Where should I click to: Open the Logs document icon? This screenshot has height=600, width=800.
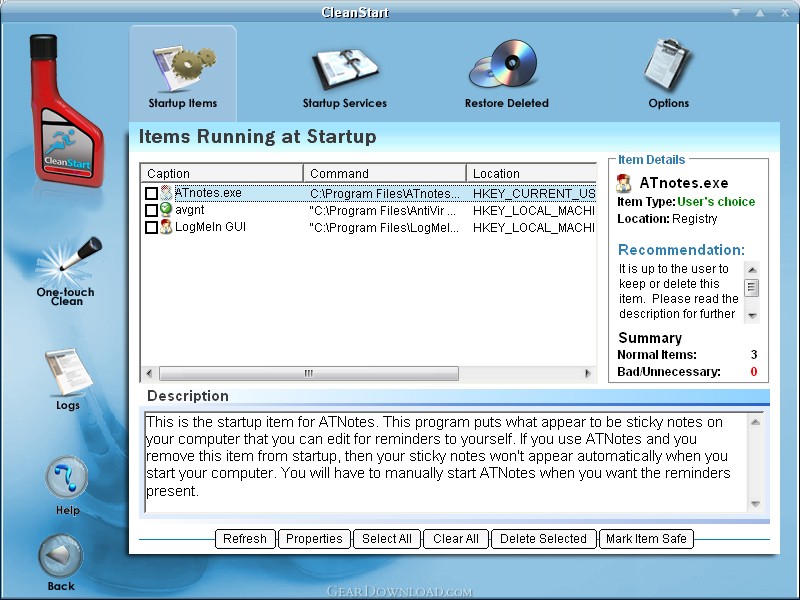68,372
